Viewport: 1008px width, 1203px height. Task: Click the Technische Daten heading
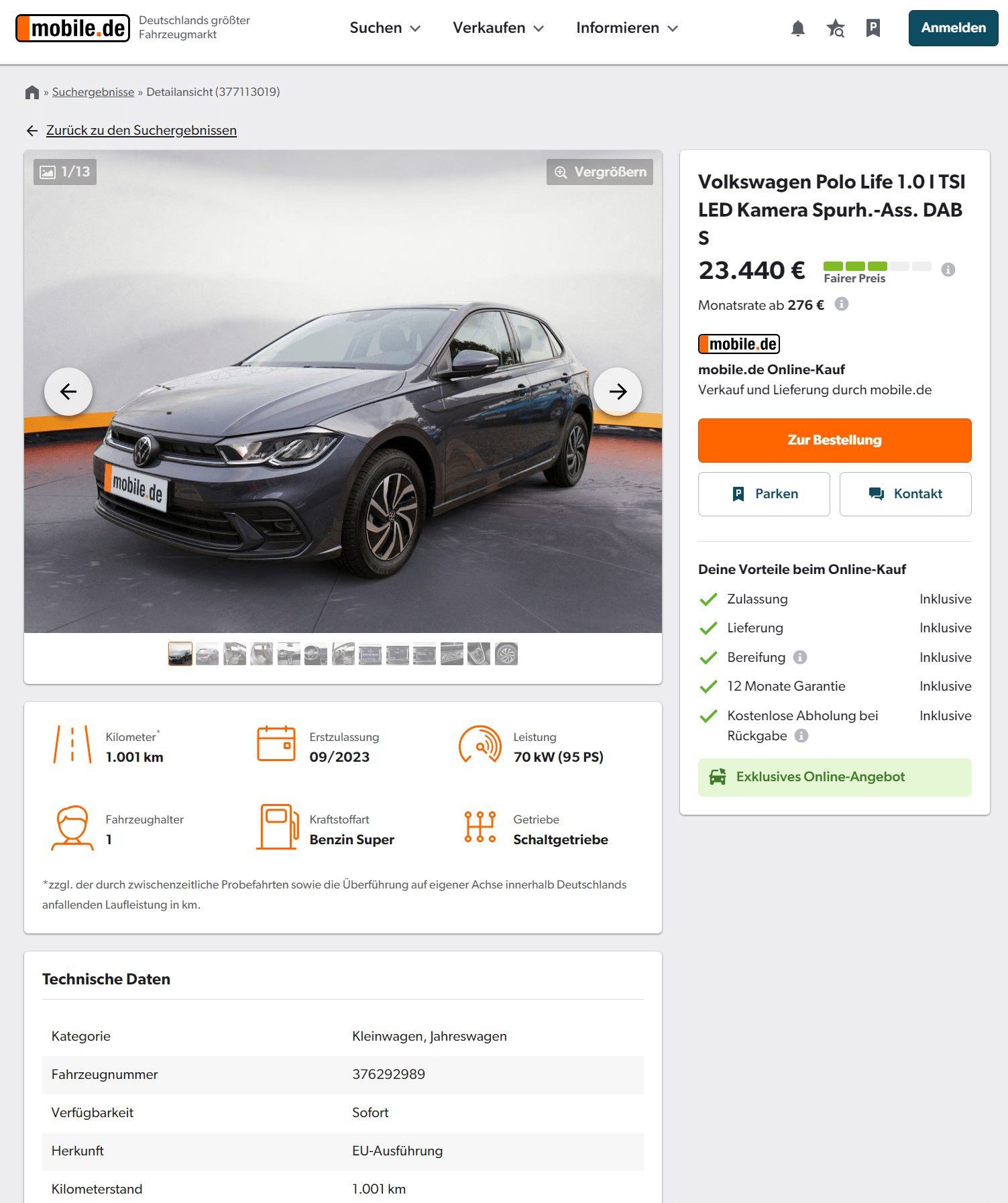[x=106, y=979]
